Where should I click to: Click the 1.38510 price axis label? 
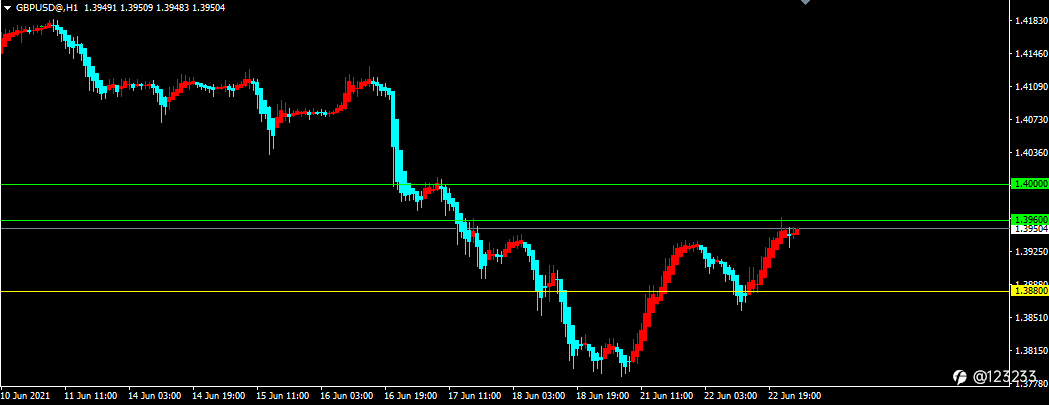[1030, 318]
